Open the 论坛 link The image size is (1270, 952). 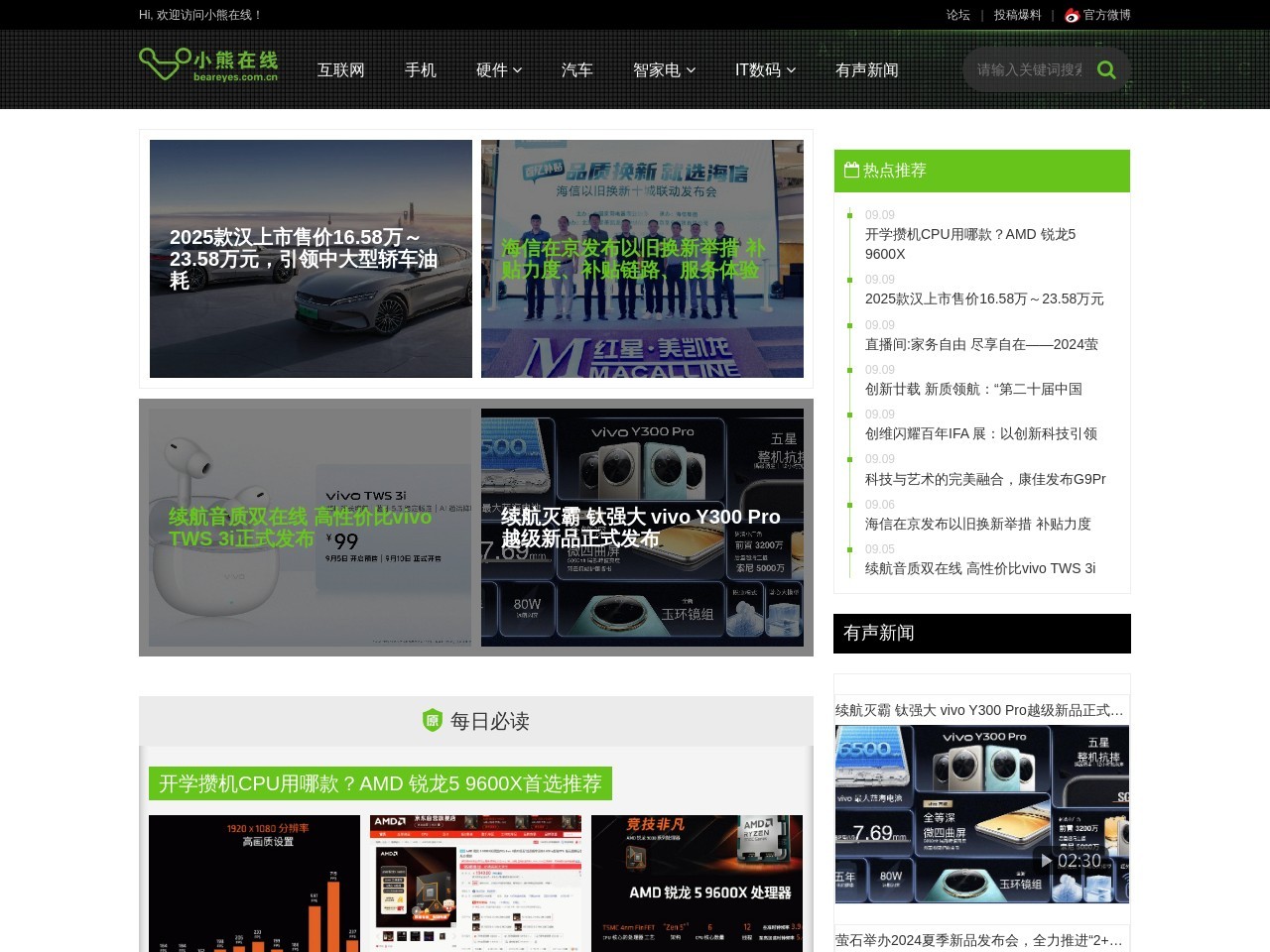coord(956,16)
